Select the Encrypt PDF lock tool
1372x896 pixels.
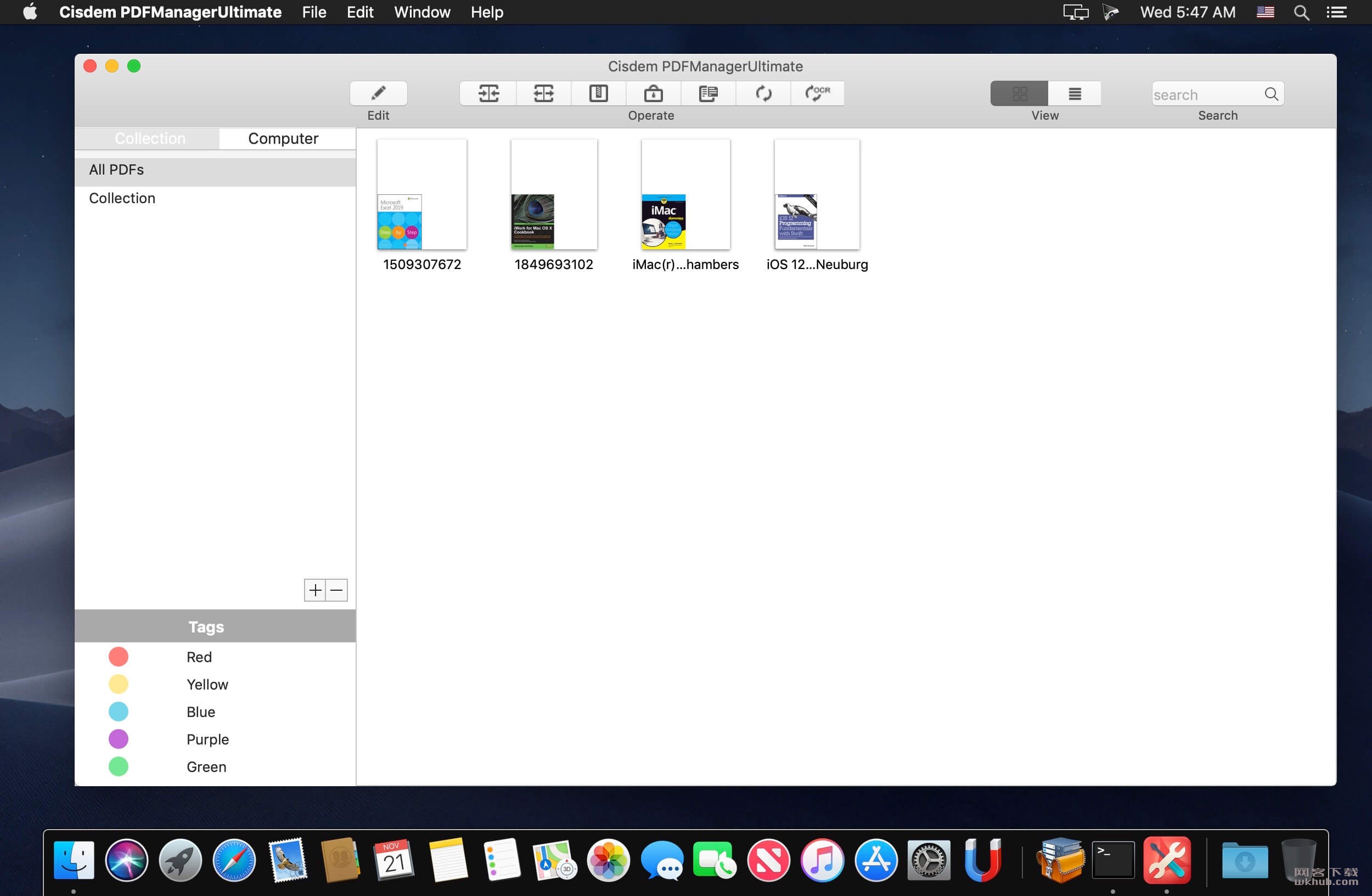653,93
